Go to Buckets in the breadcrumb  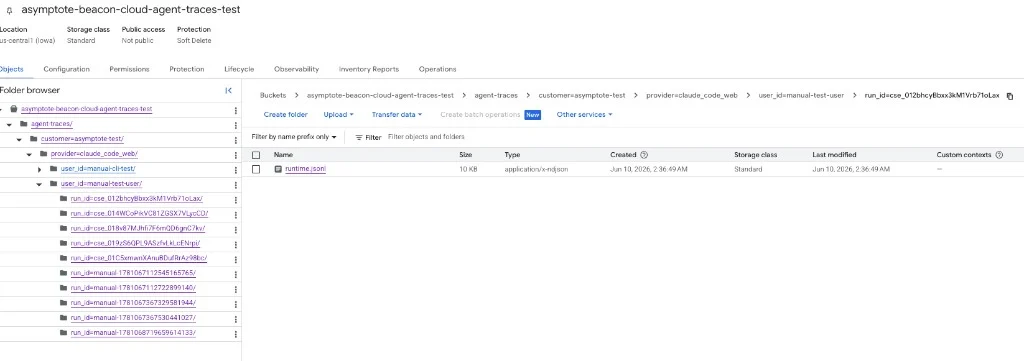tap(273, 95)
